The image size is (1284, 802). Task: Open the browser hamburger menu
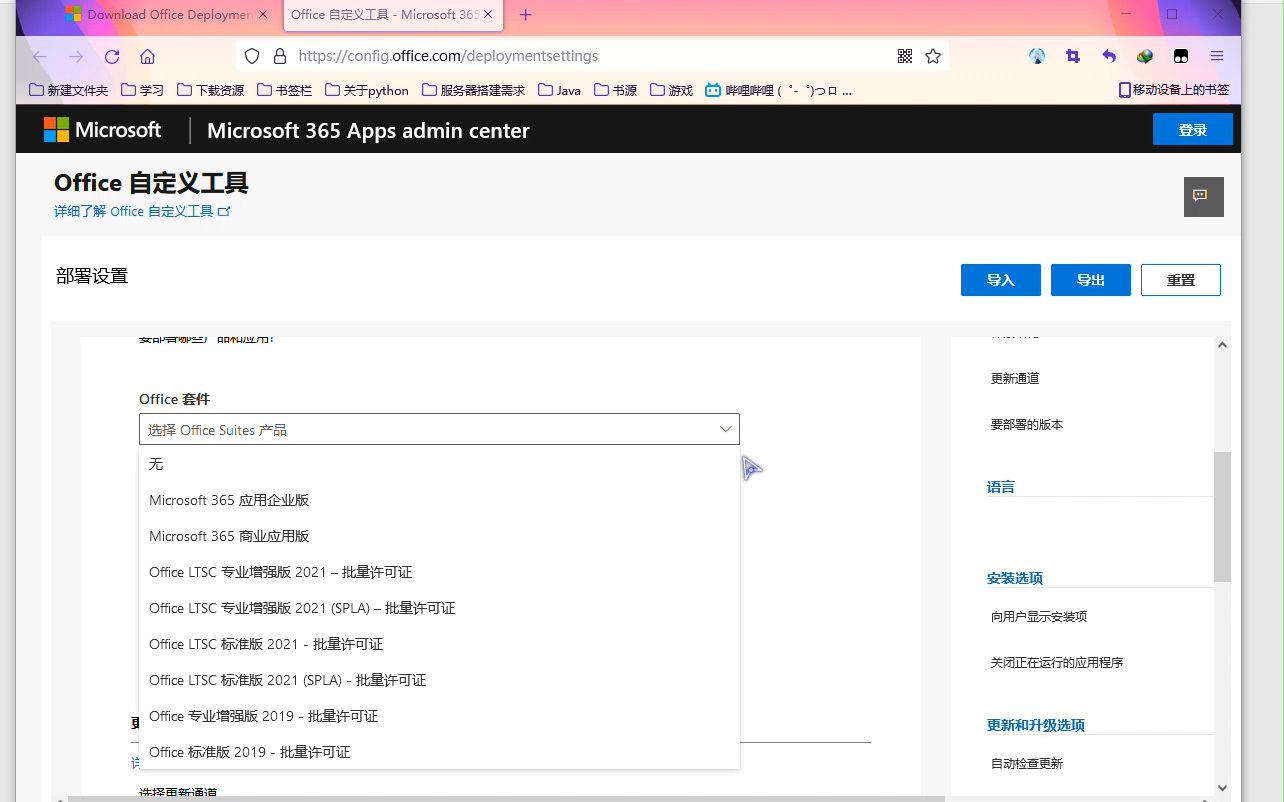[x=1217, y=56]
